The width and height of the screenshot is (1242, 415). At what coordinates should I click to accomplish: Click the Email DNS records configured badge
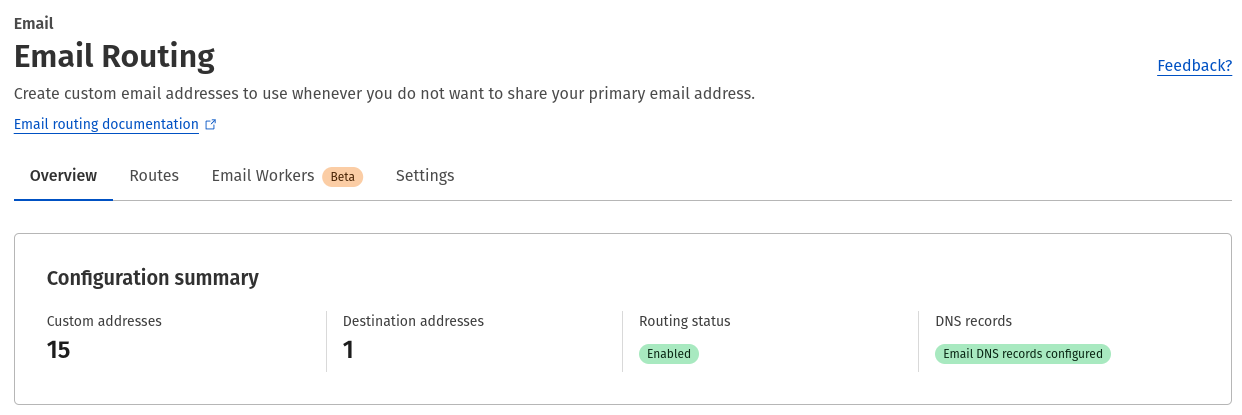[1022, 353]
